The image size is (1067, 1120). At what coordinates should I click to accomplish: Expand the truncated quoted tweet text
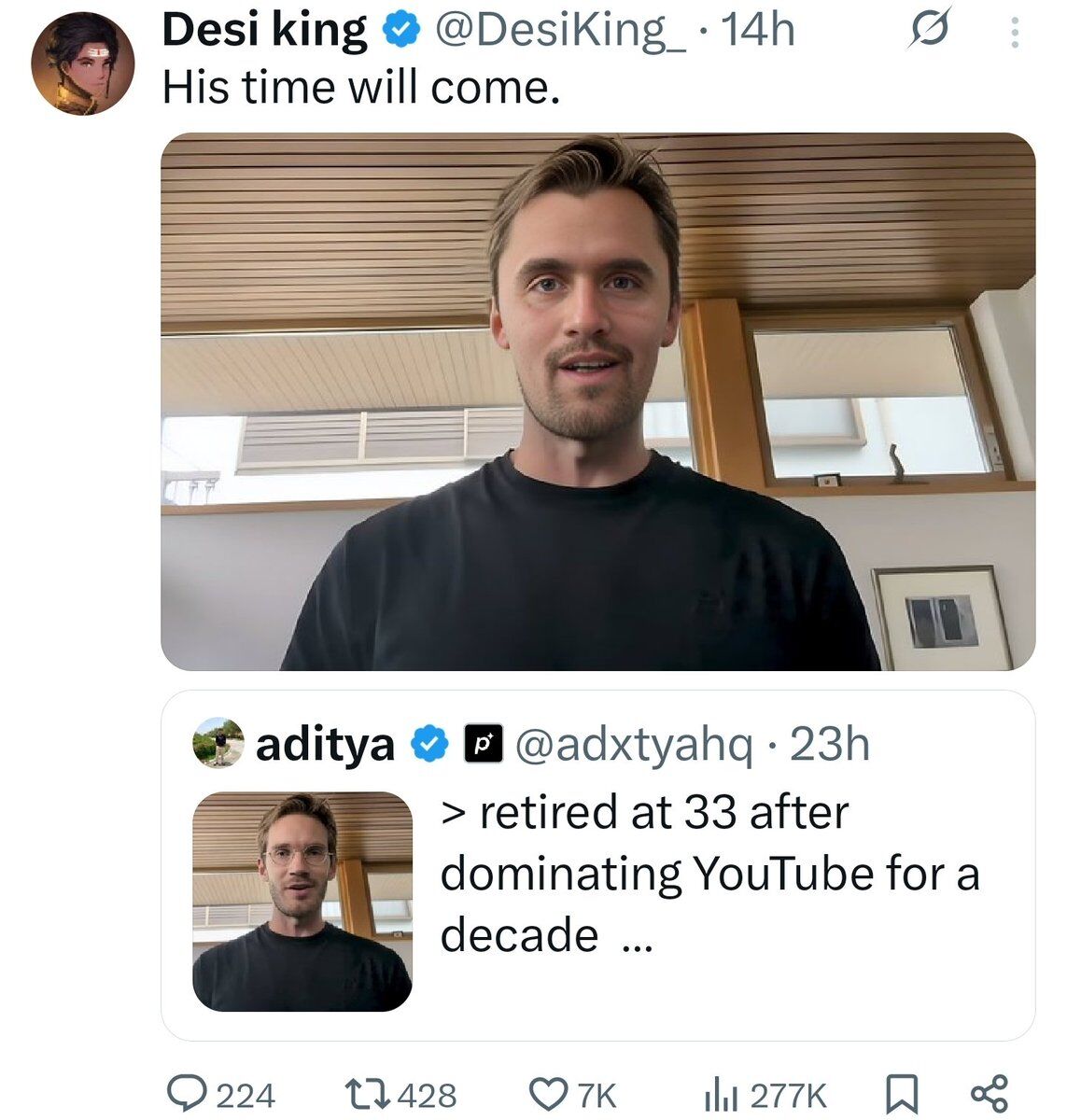point(709,874)
